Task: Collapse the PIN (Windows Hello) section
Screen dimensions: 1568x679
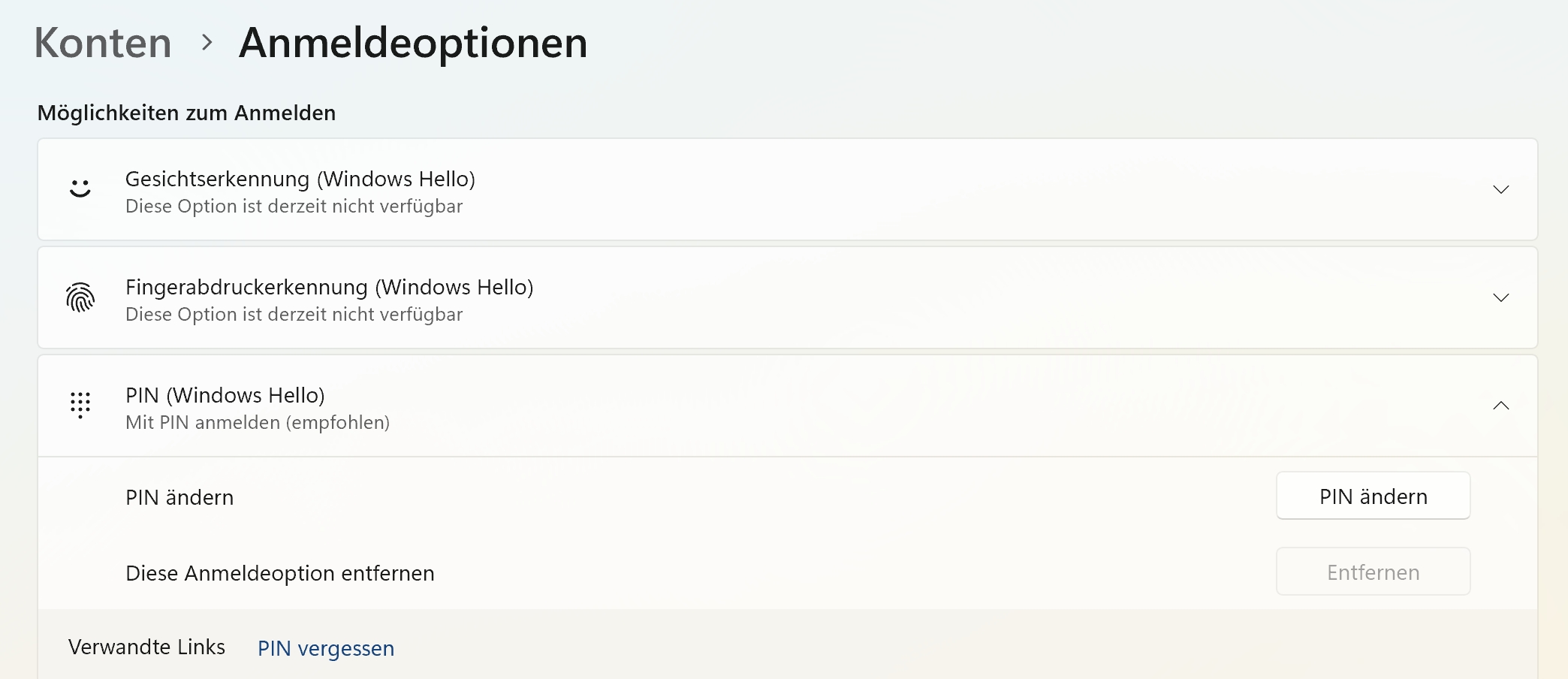Action: (x=1500, y=406)
